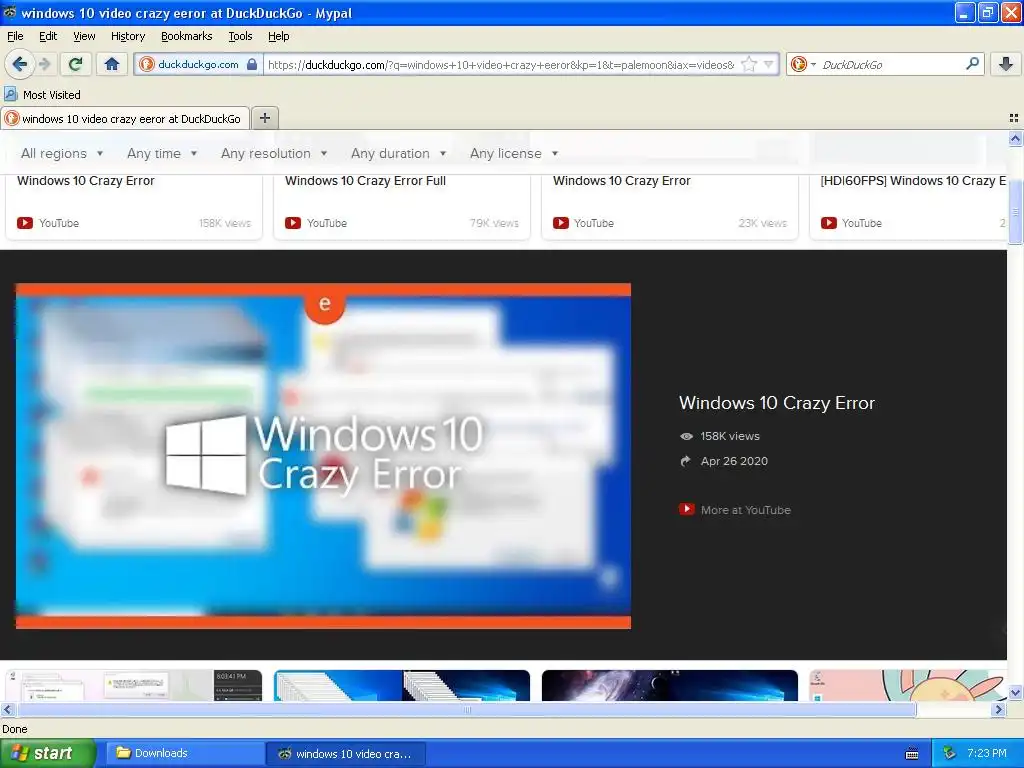Viewport: 1024px width, 768px height.
Task: Click the eye icon next to 158K views
Action: (x=686, y=436)
